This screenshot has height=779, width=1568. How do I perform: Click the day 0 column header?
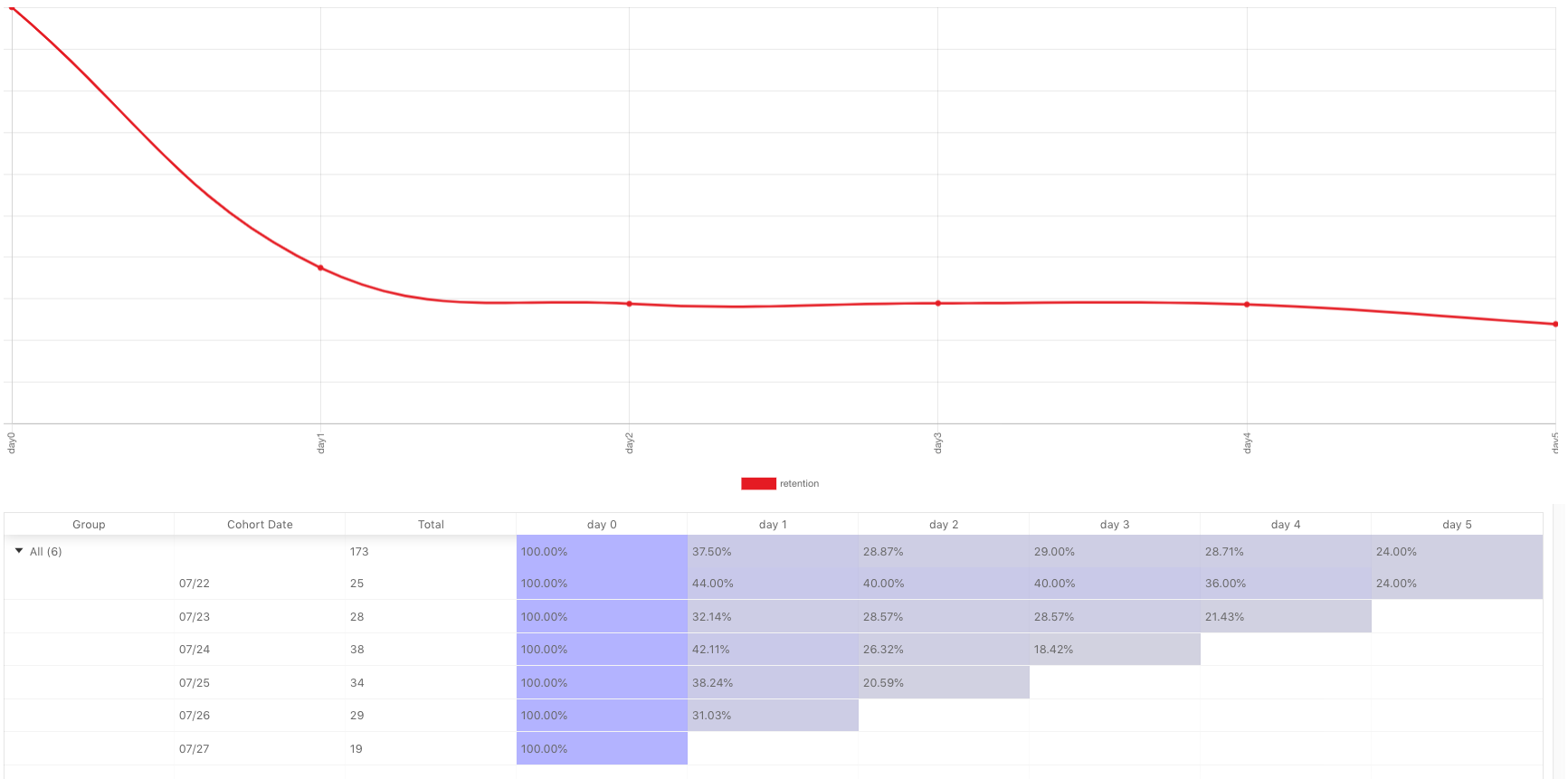pyautogui.click(x=602, y=525)
